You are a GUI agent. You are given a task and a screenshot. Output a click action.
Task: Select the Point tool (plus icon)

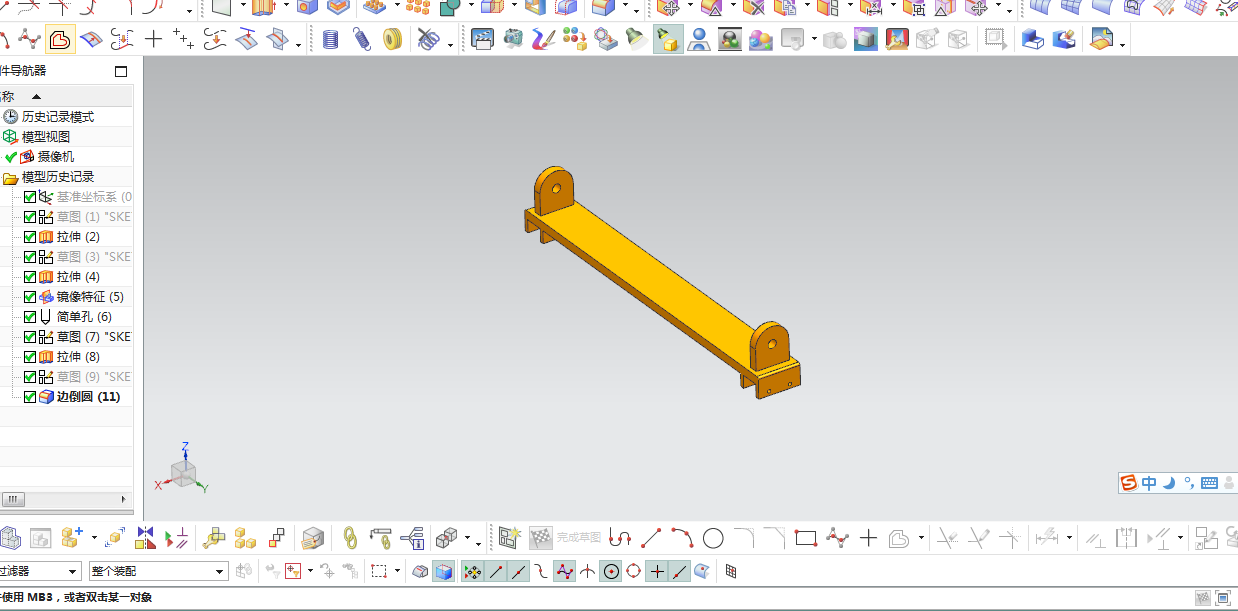153,40
